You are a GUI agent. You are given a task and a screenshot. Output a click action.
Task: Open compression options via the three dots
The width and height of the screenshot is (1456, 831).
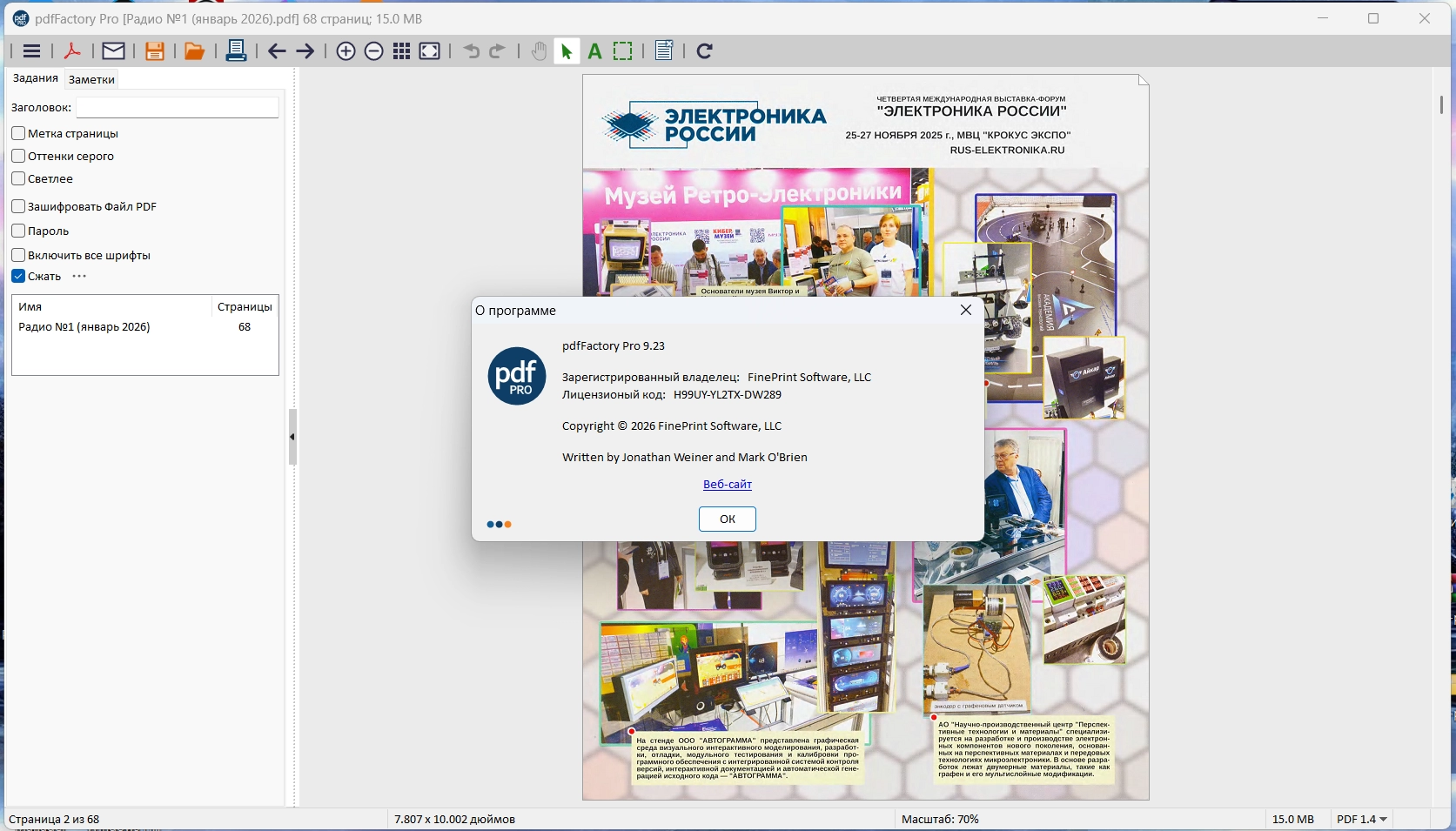pyautogui.click(x=79, y=276)
